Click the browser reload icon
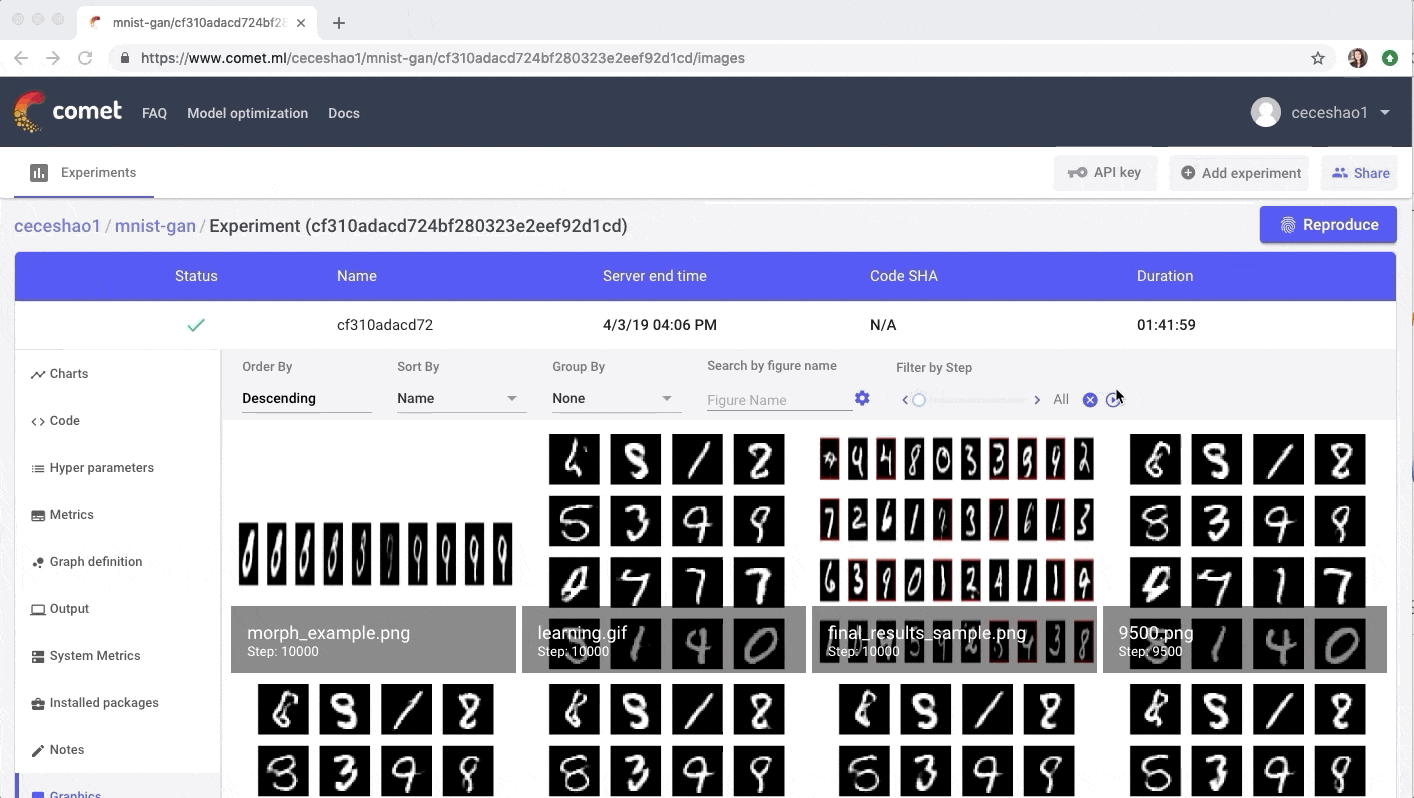The height and width of the screenshot is (798, 1414). click(x=85, y=58)
